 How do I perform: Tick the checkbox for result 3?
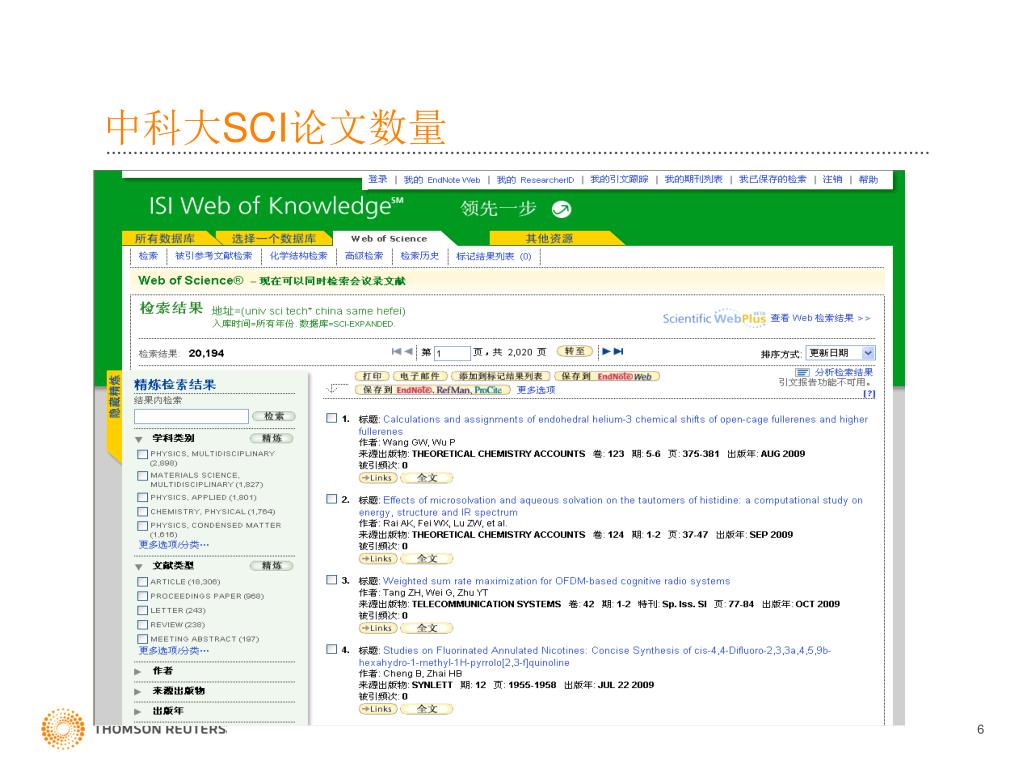coord(332,580)
